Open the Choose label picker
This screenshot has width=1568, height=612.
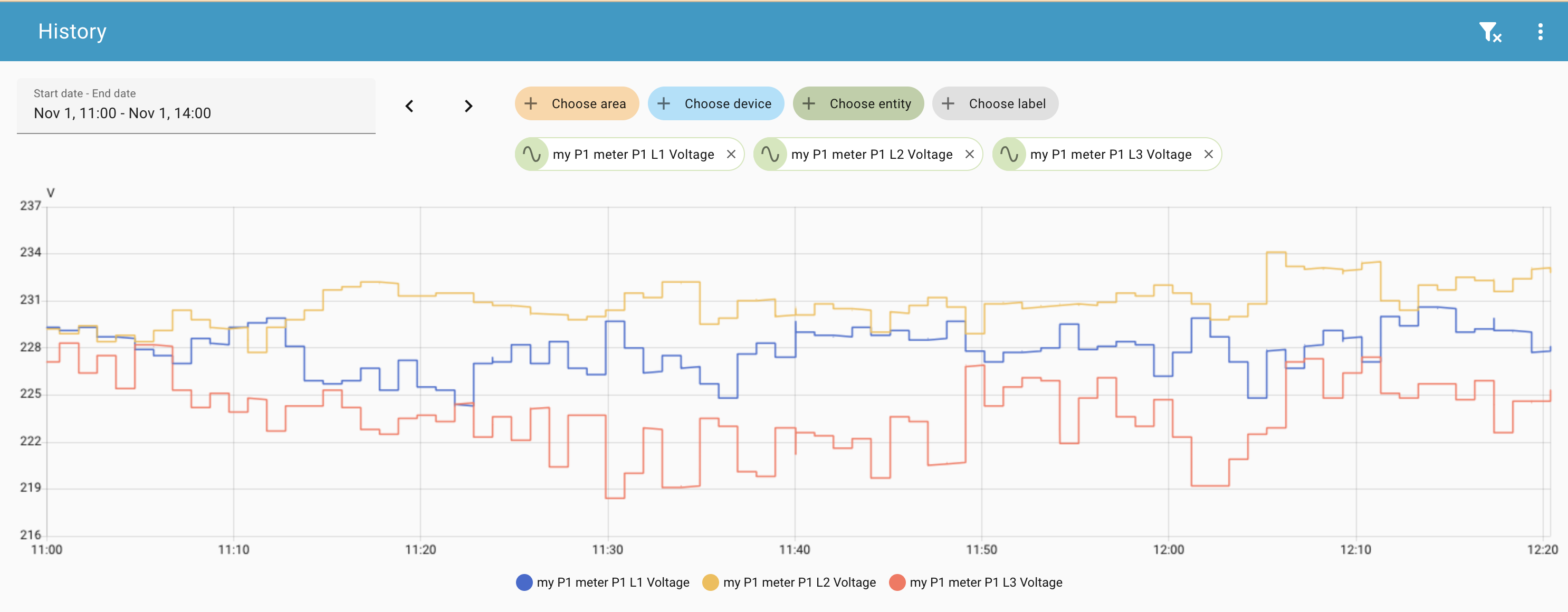click(995, 103)
